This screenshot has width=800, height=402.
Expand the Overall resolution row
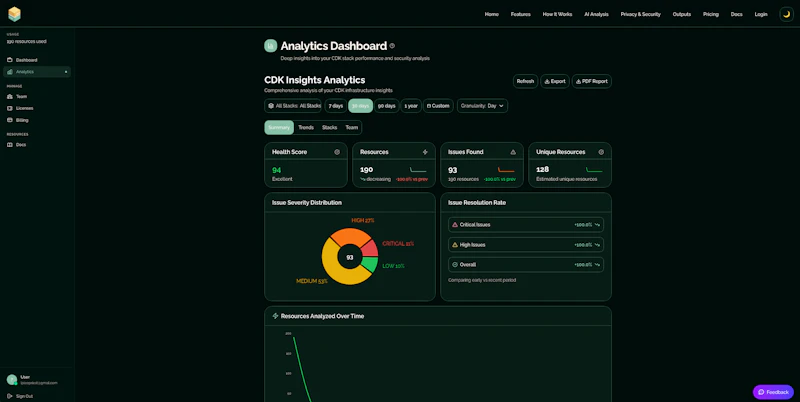[526, 265]
